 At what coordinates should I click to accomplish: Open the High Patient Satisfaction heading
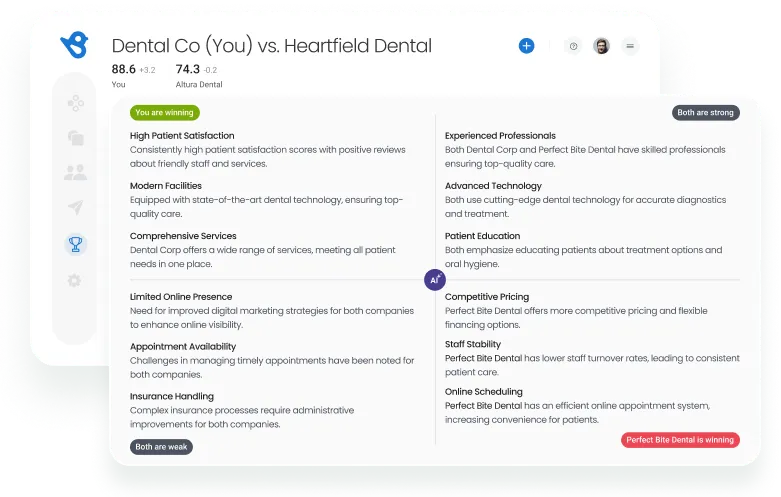tap(182, 135)
